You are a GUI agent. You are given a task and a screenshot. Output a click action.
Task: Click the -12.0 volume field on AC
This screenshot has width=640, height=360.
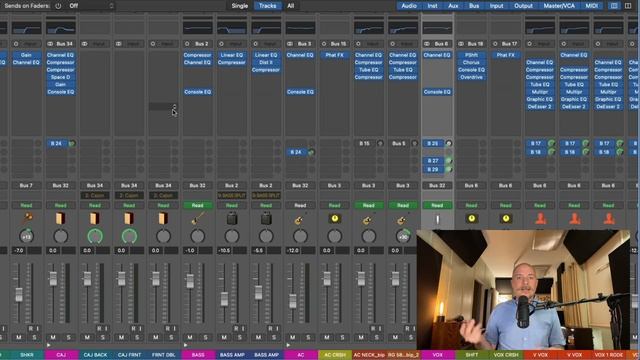pyautogui.click(x=293, y=251)
